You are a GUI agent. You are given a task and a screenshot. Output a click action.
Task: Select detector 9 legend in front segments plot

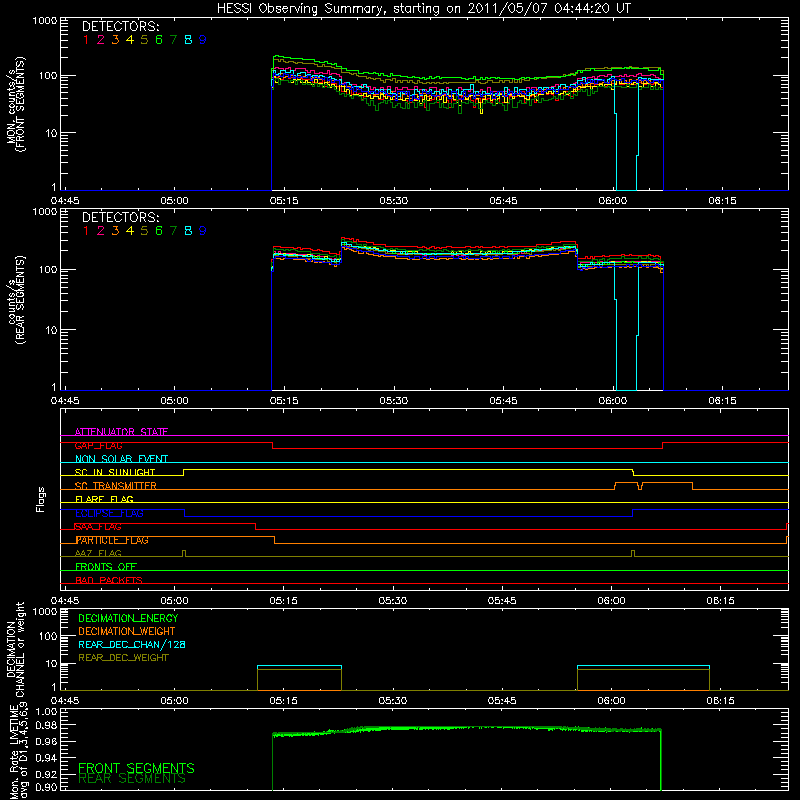[x=203, y=40]
